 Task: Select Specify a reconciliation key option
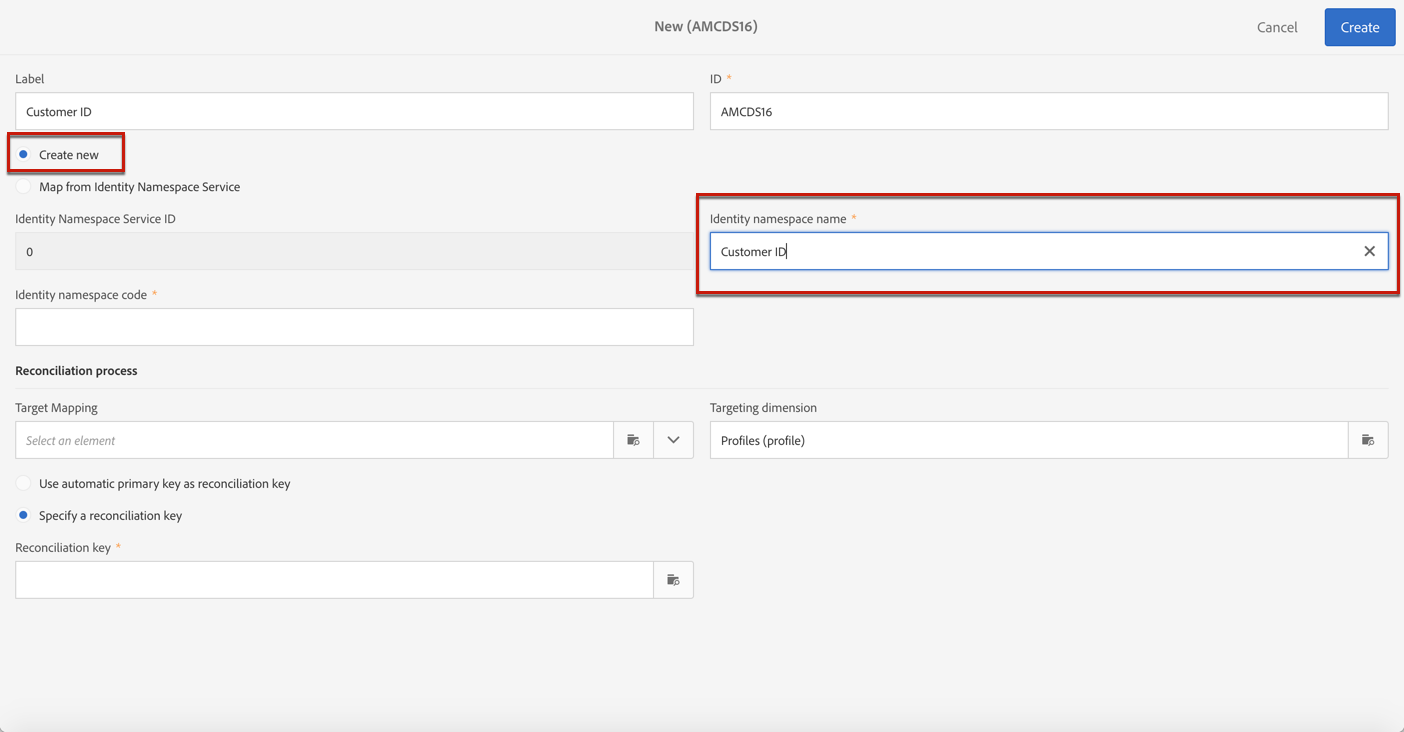click(24, 516)
